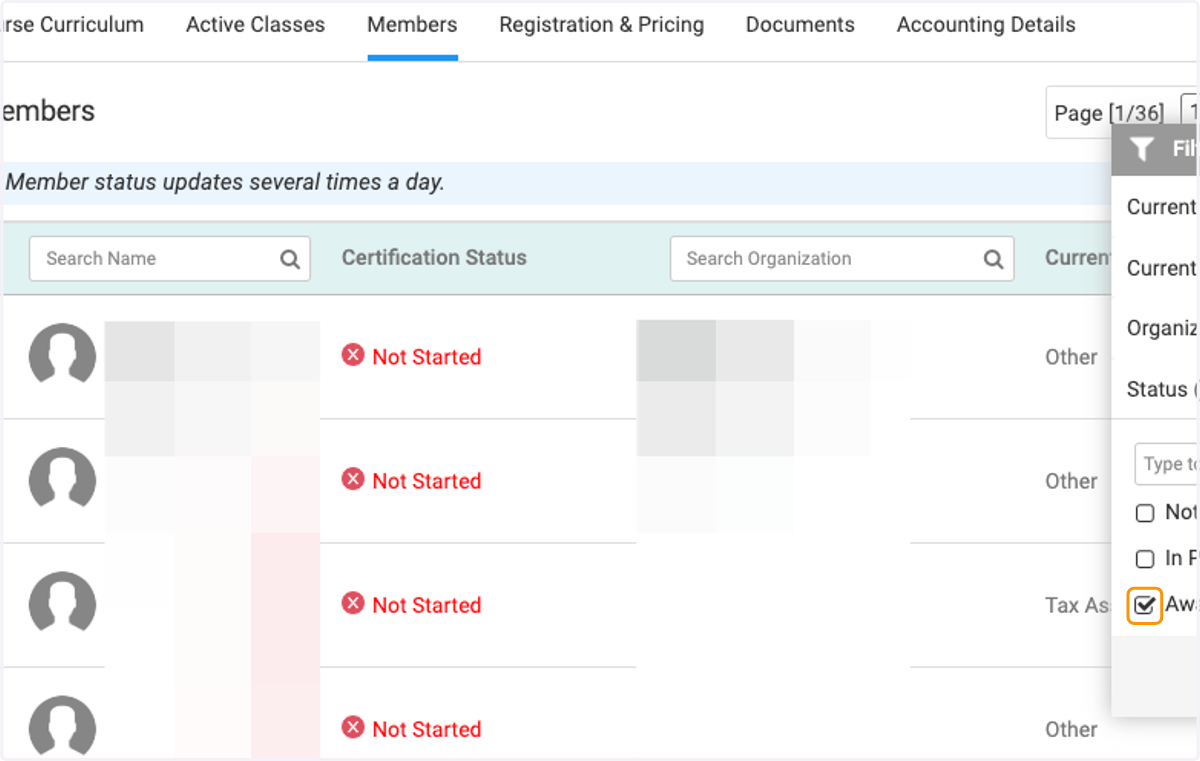Uncheck the checked Awa... status checkbox
Viewport: 1200px width, 761px height.
tap(1145, 605)
